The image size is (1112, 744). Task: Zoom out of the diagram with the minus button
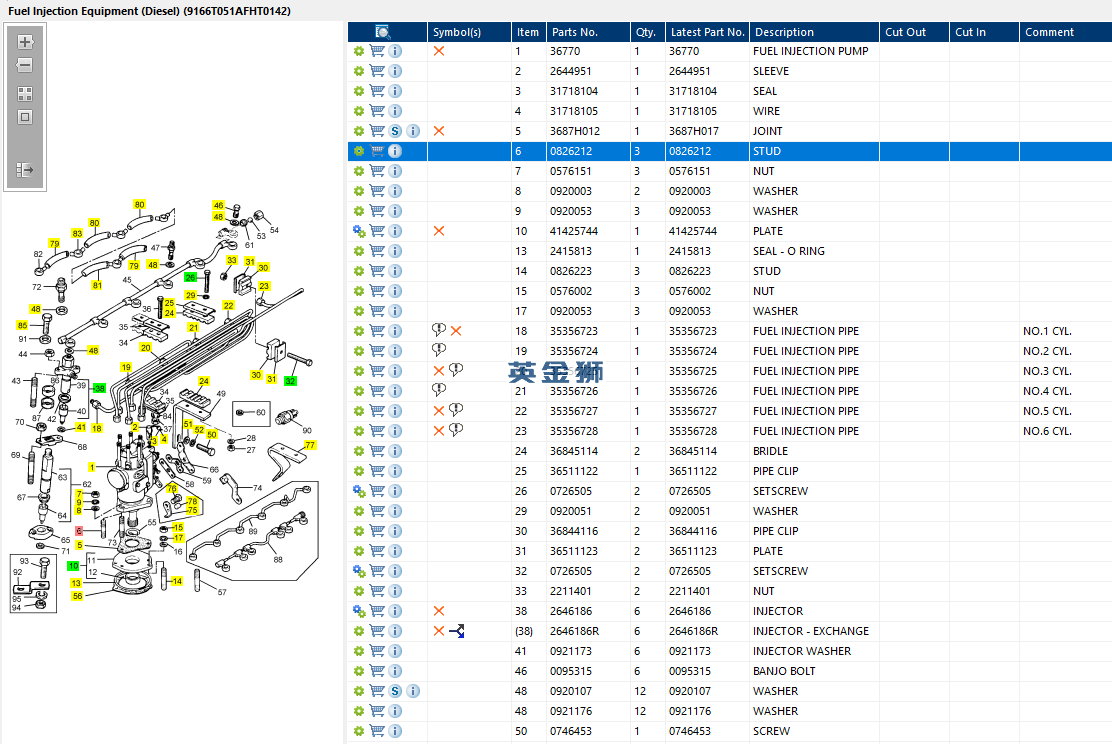(x=25, y=65)
